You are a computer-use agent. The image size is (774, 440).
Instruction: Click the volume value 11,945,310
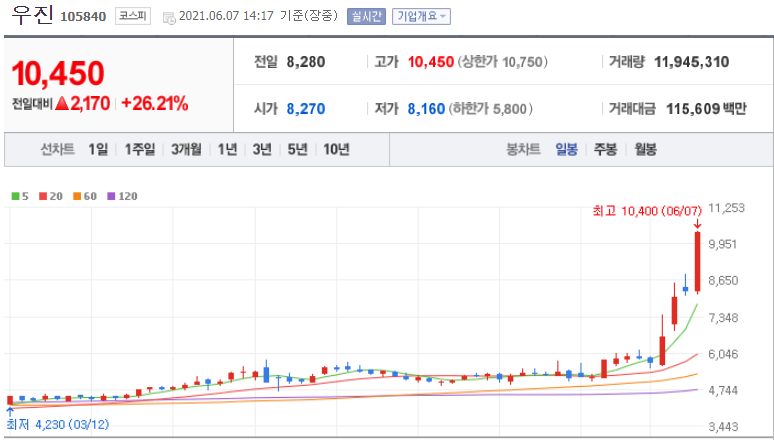coord(691,62)
